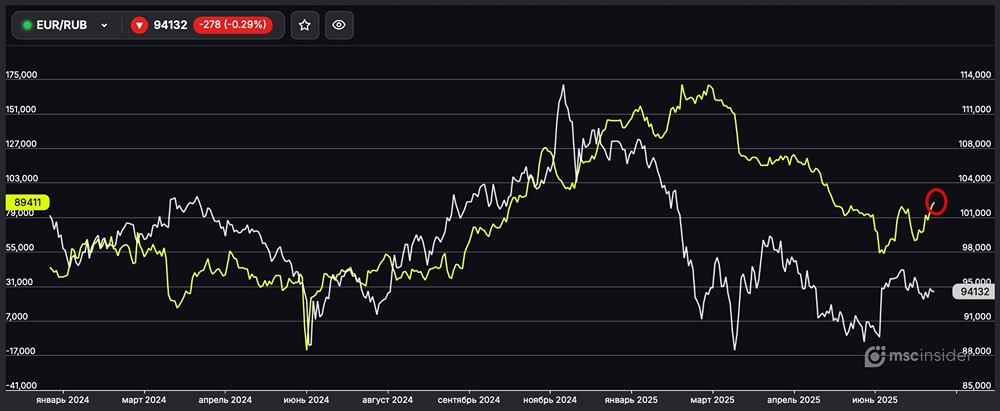Select the yellow 89411 price label on left axis
This screenshot has width=1000, height=411.
(27, 202)
